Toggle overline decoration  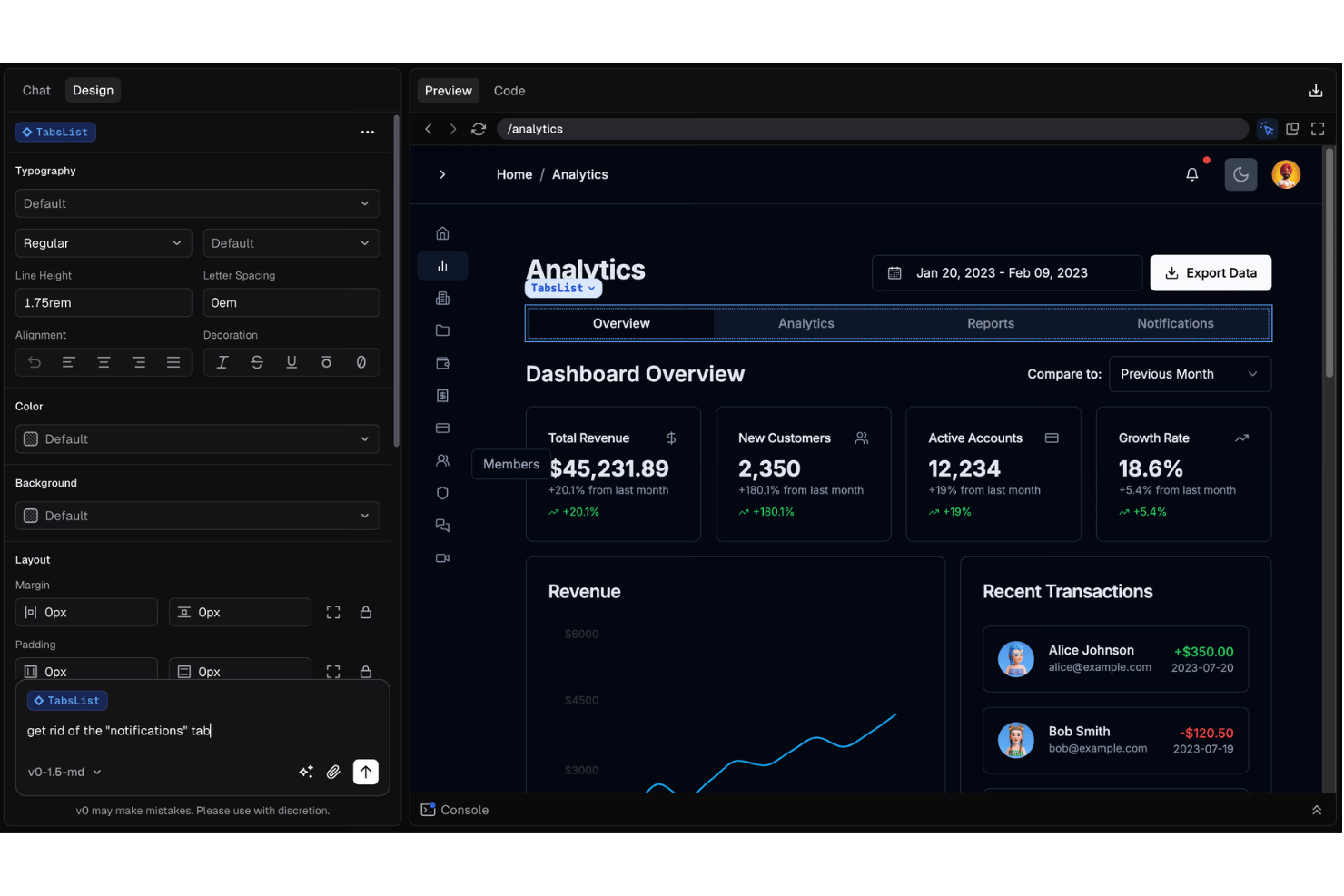326,362
